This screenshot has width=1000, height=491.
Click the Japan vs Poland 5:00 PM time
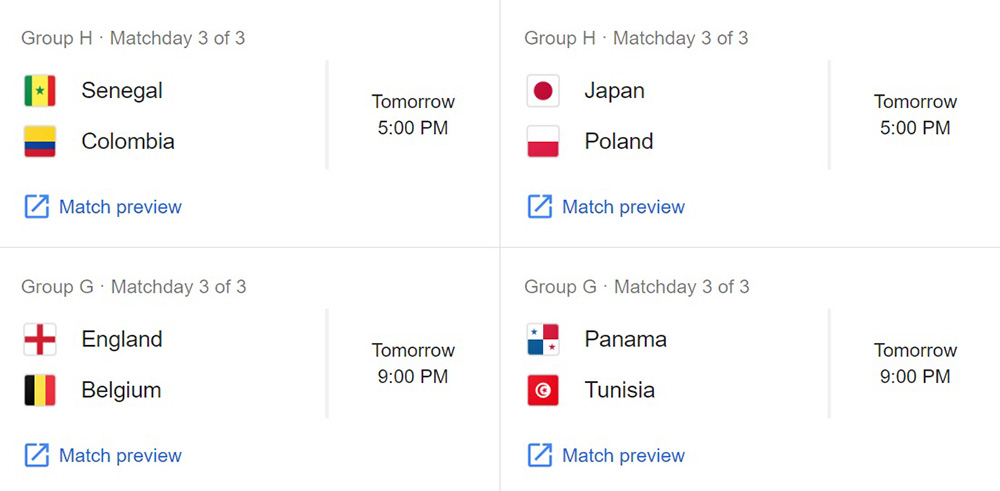point(915,128)
